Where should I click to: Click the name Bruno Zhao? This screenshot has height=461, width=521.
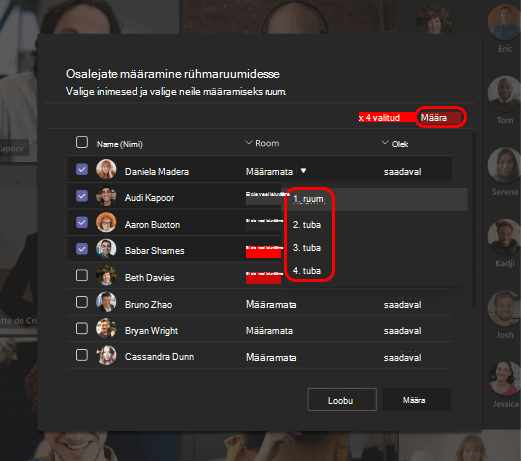[148, 305]
